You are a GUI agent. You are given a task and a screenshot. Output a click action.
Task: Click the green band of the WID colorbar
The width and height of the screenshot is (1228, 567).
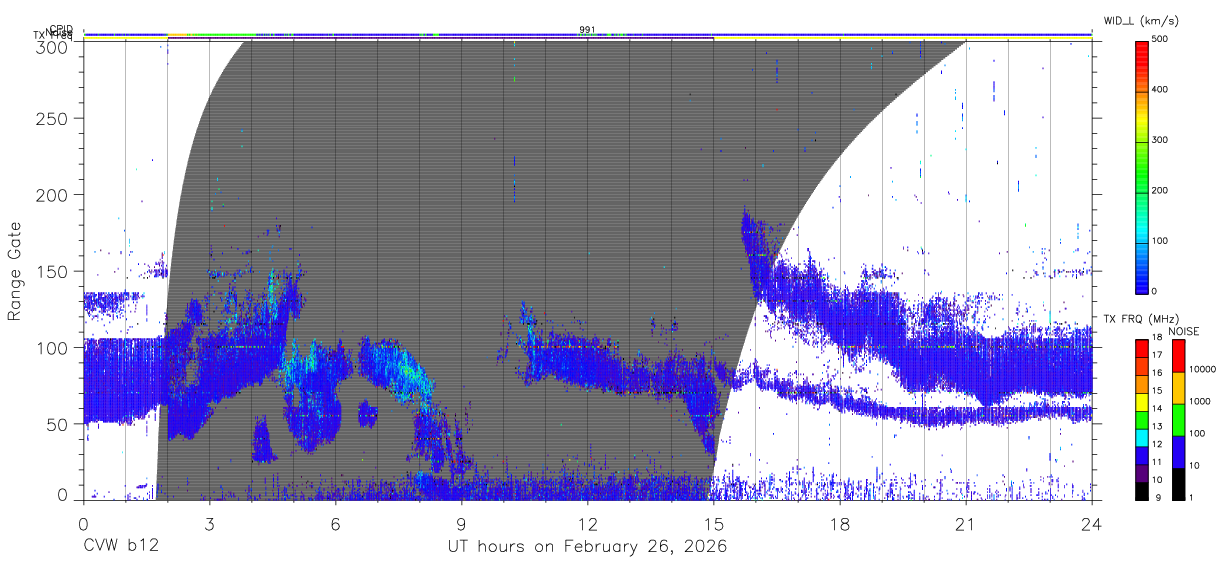1142,170
